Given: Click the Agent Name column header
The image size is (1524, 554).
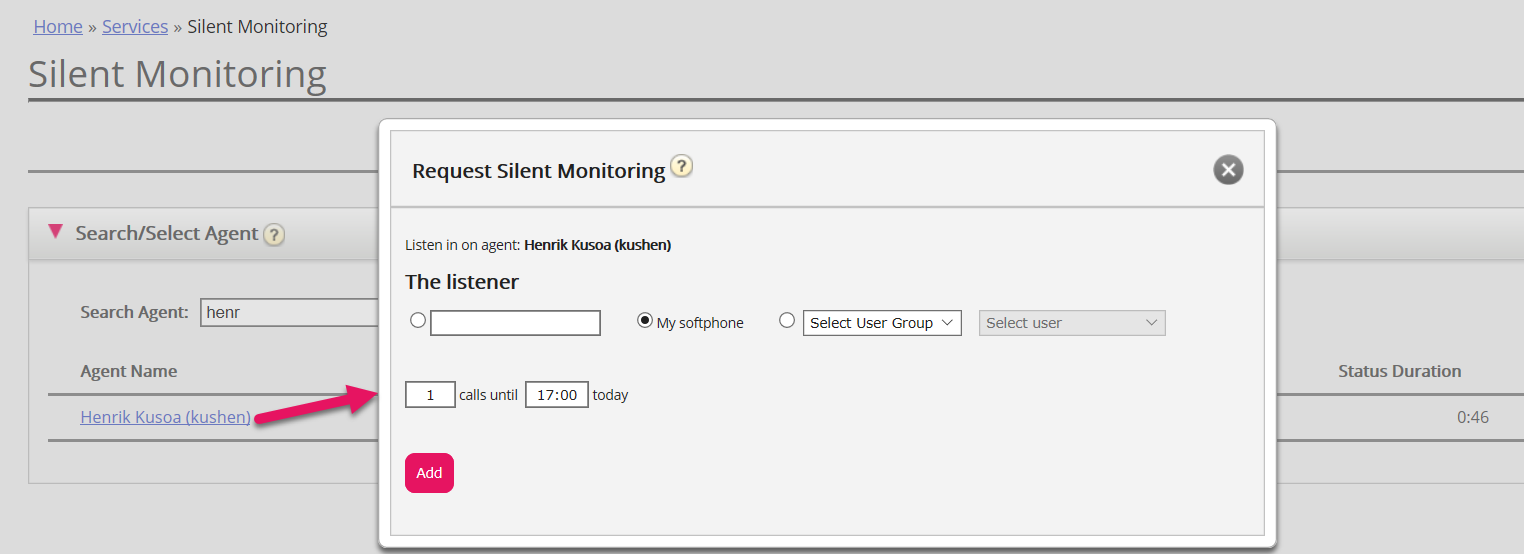Looking at the screenshot, I should (129, 371).
